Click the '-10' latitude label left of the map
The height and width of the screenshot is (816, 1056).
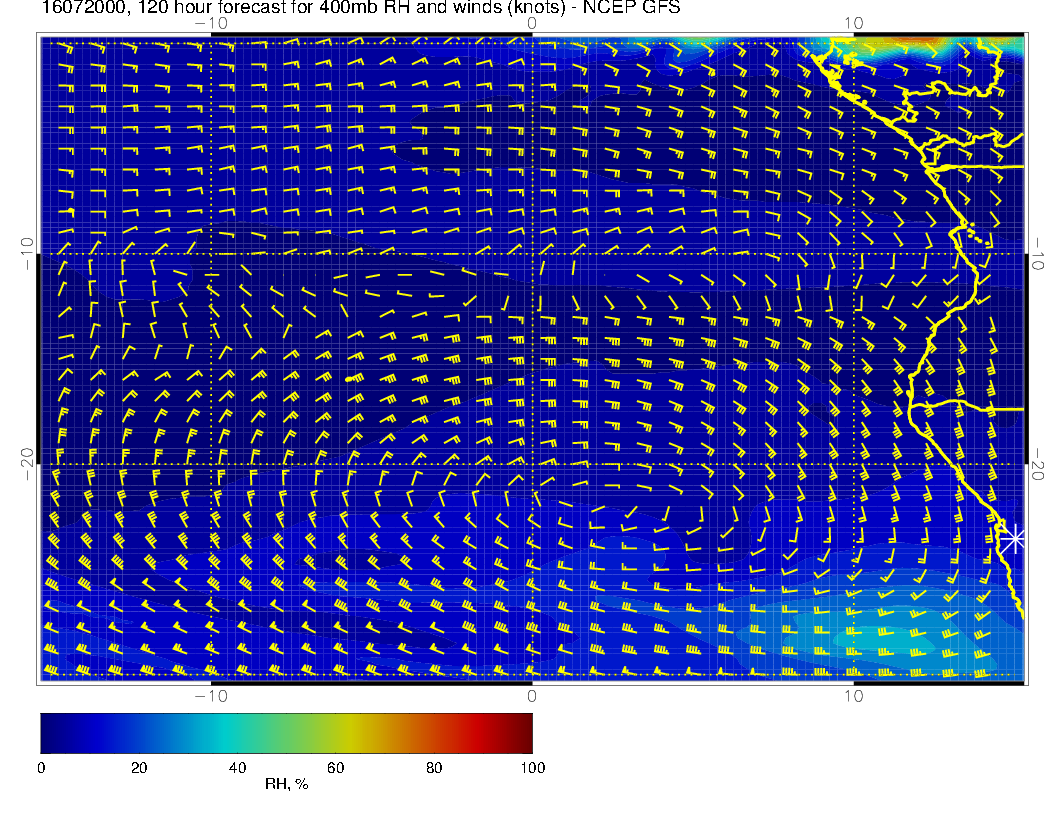(x=27, y=254)
